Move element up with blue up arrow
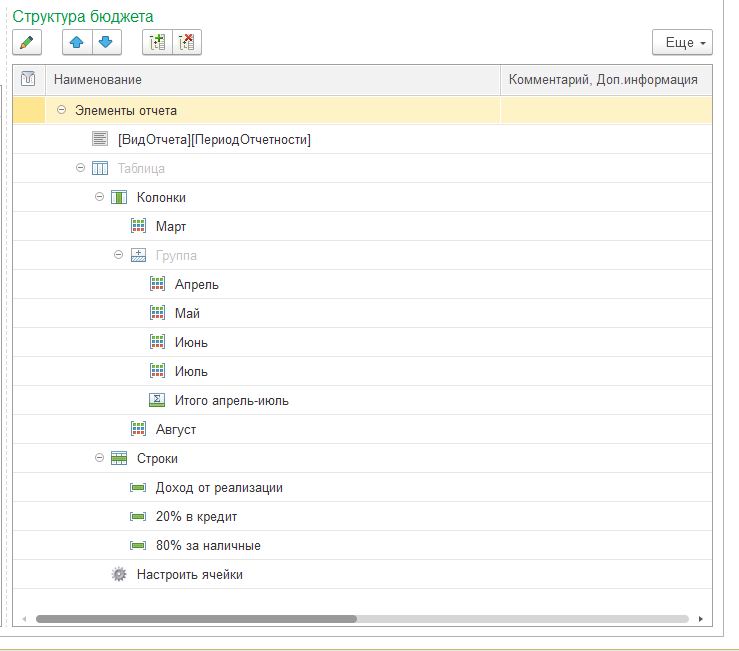The height and width of the screenshot is (651, 739). click(x=77, y=42)
